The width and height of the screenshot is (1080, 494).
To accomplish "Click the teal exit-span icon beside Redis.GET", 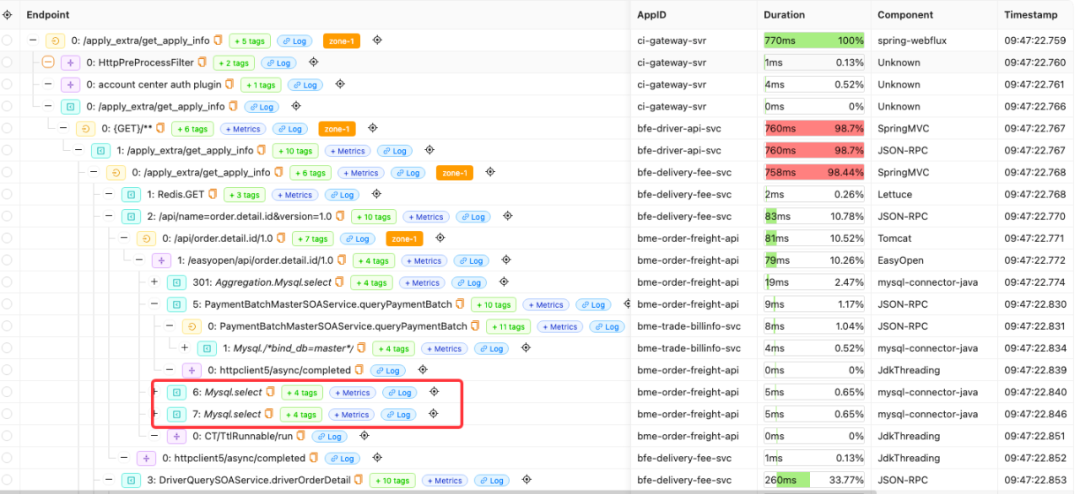I will click(x=131, y=195).
